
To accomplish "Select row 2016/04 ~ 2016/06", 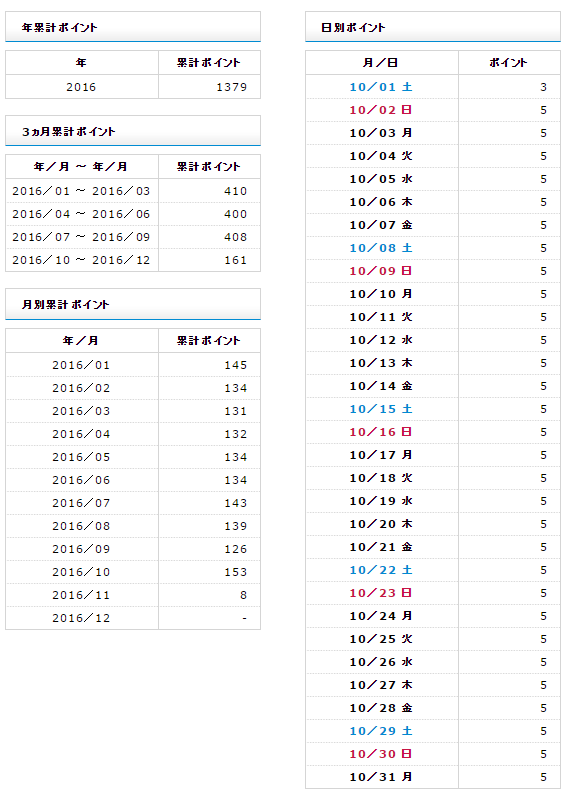I will [x=133, y=214].
